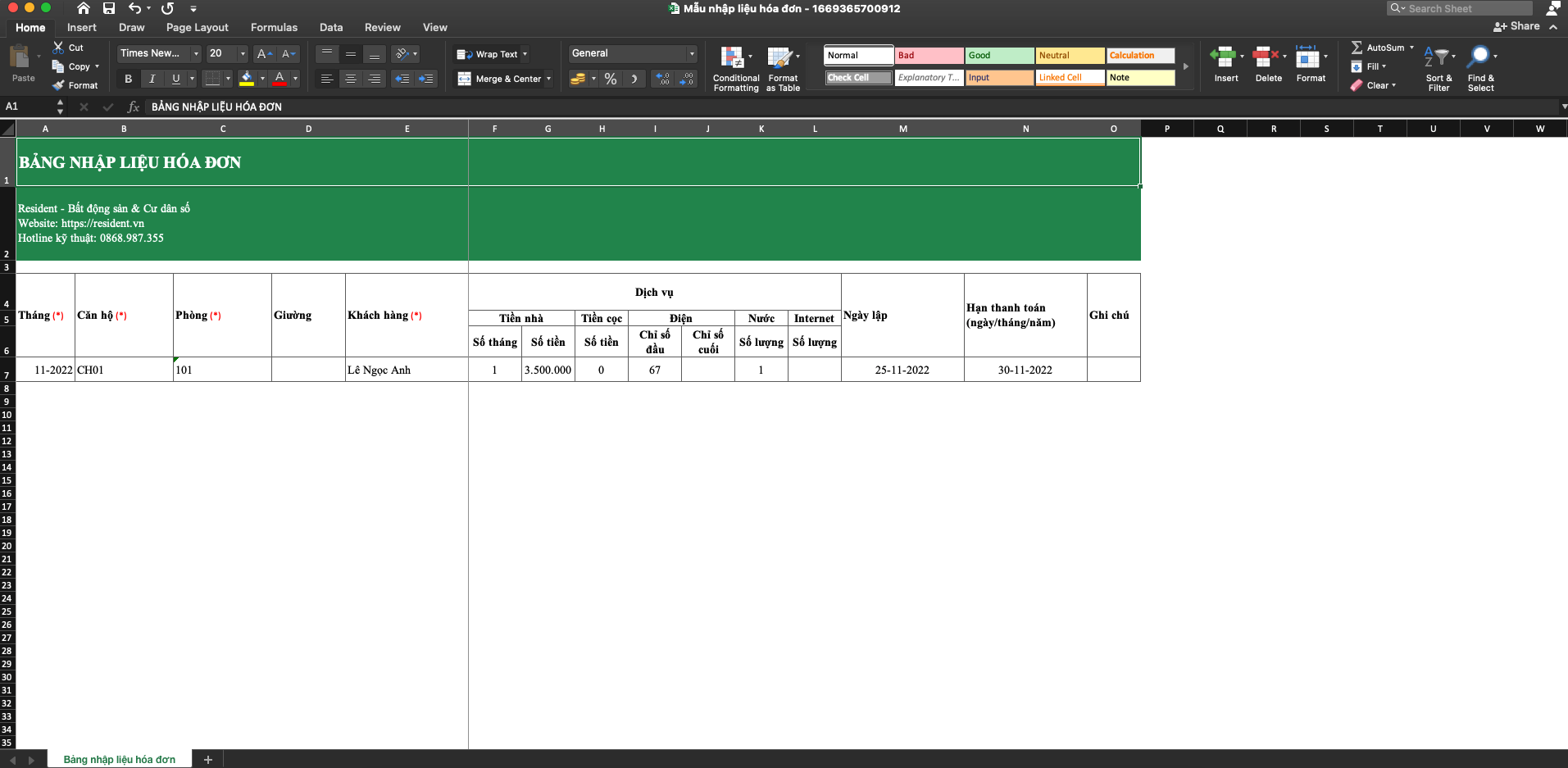
Task: Apply the yellow fill color swatch
Action: click(246, 79)
